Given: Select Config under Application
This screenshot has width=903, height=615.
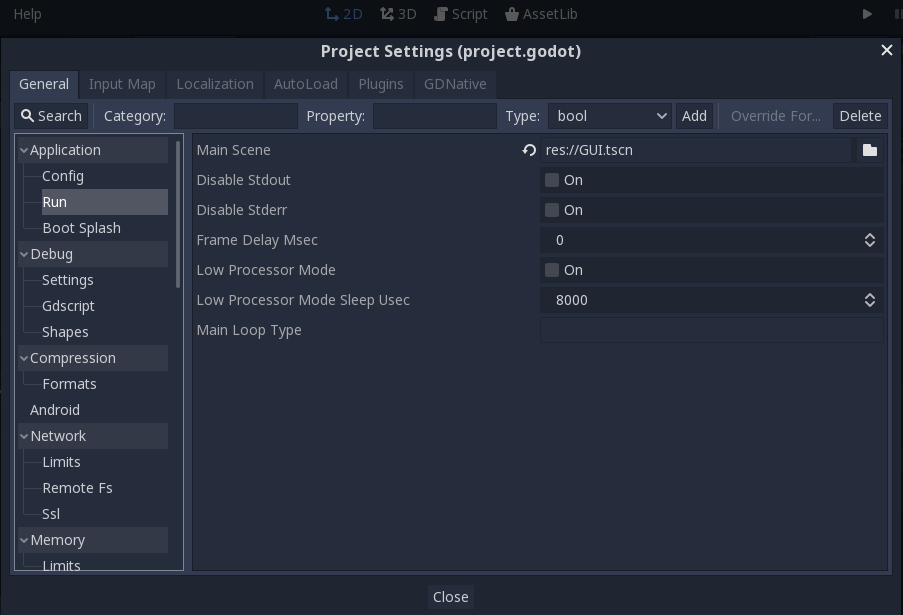Looking at the screenshot, I should point(63,176).
